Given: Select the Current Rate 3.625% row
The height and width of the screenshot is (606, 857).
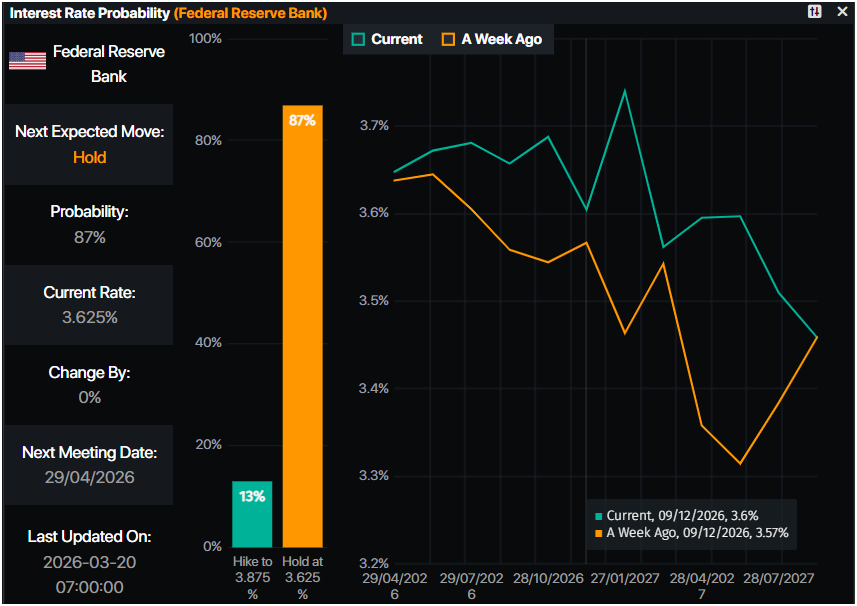Looking at the screenshot, I should [x=89, y=305].
